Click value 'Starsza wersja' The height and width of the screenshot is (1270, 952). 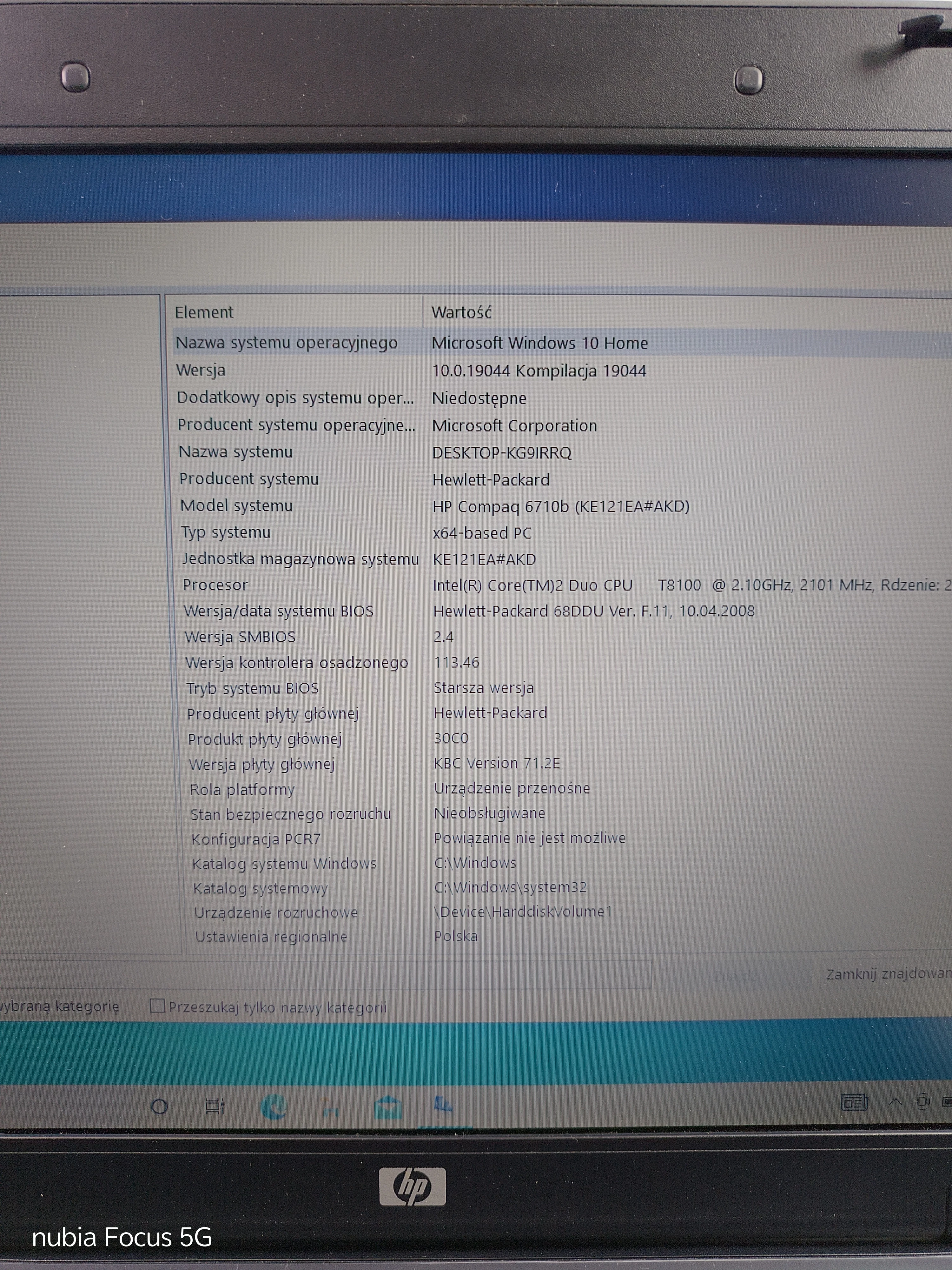484,688
